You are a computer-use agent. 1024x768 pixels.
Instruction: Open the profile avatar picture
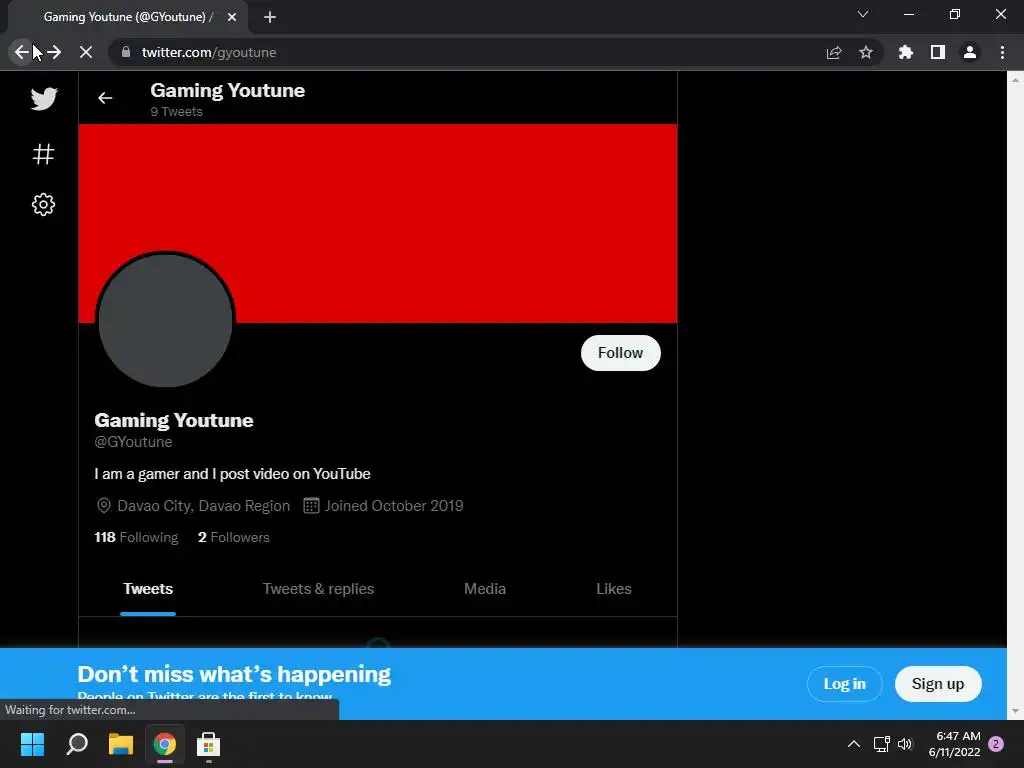pos(165,320)
